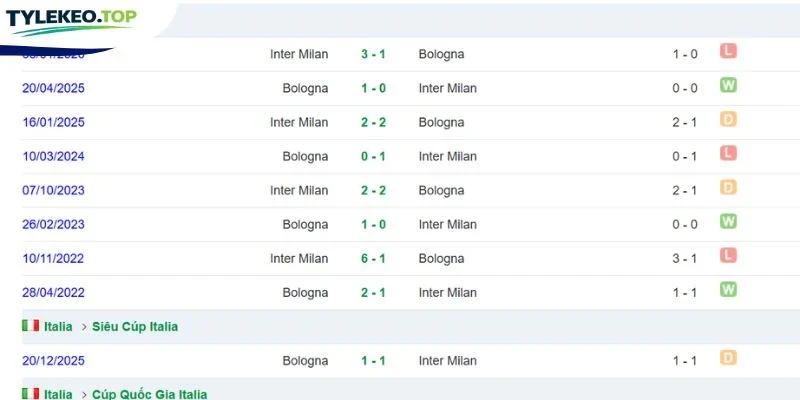Image resolution: width=800 pixels, height=400 pixels.
Task: Open the 28/04/2022 match date link
Action: tap(53, 293)
